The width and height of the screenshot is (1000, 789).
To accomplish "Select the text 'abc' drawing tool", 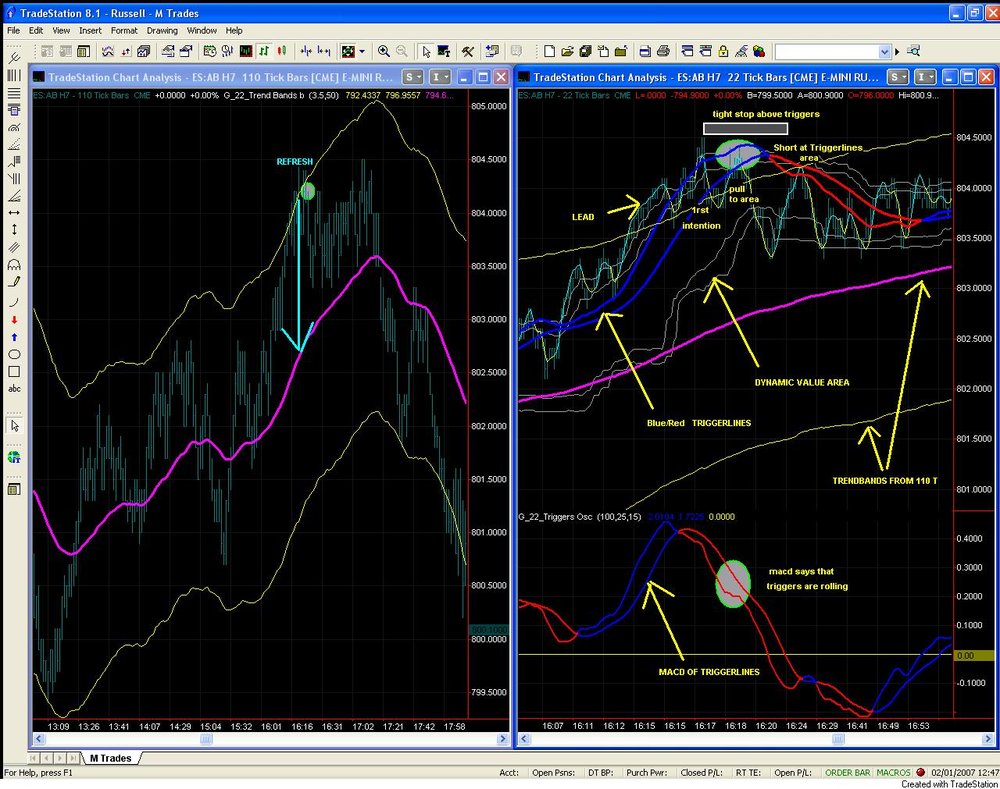I will [x=14, y=388].
